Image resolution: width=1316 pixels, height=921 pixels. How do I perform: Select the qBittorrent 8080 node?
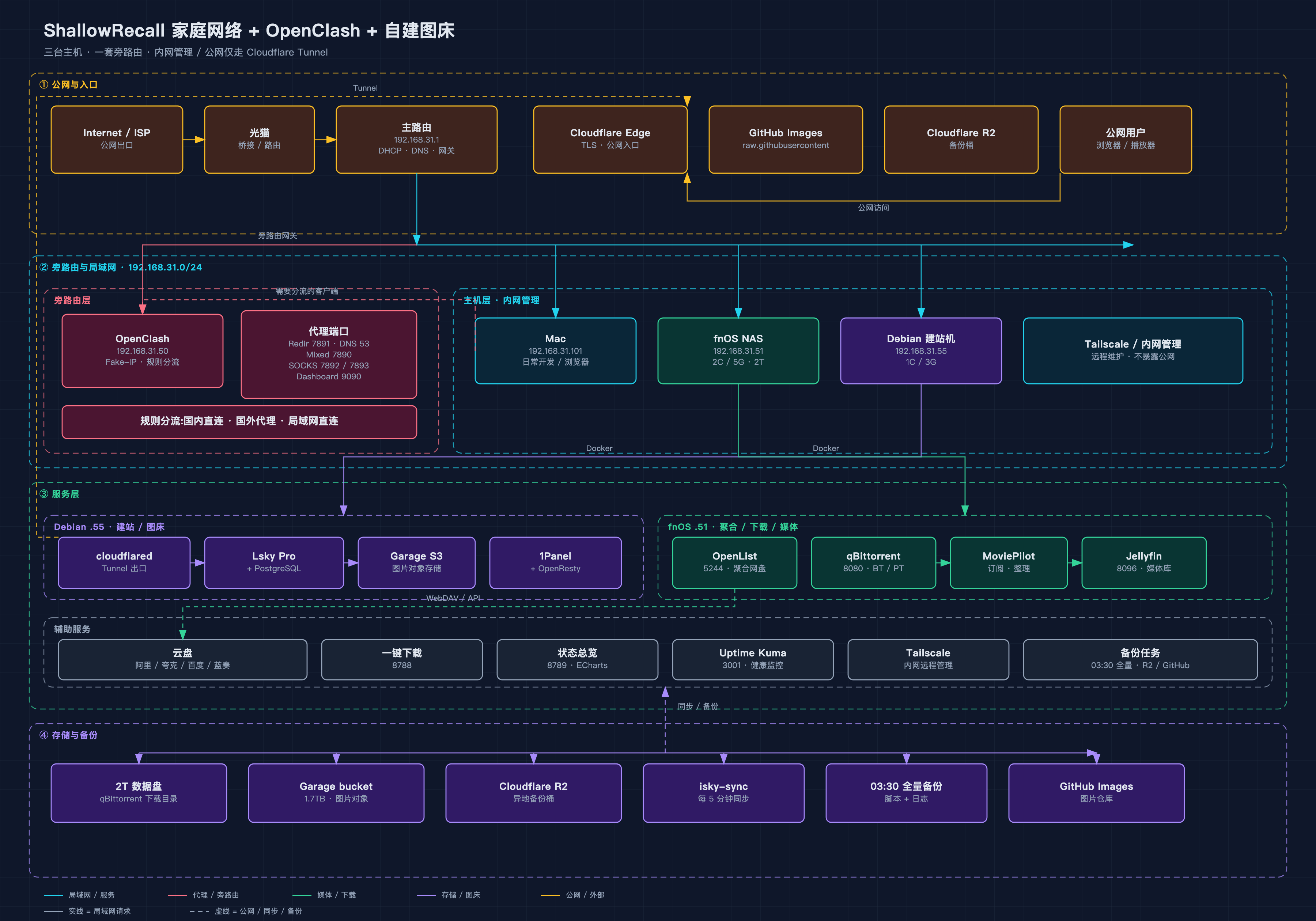873,563
